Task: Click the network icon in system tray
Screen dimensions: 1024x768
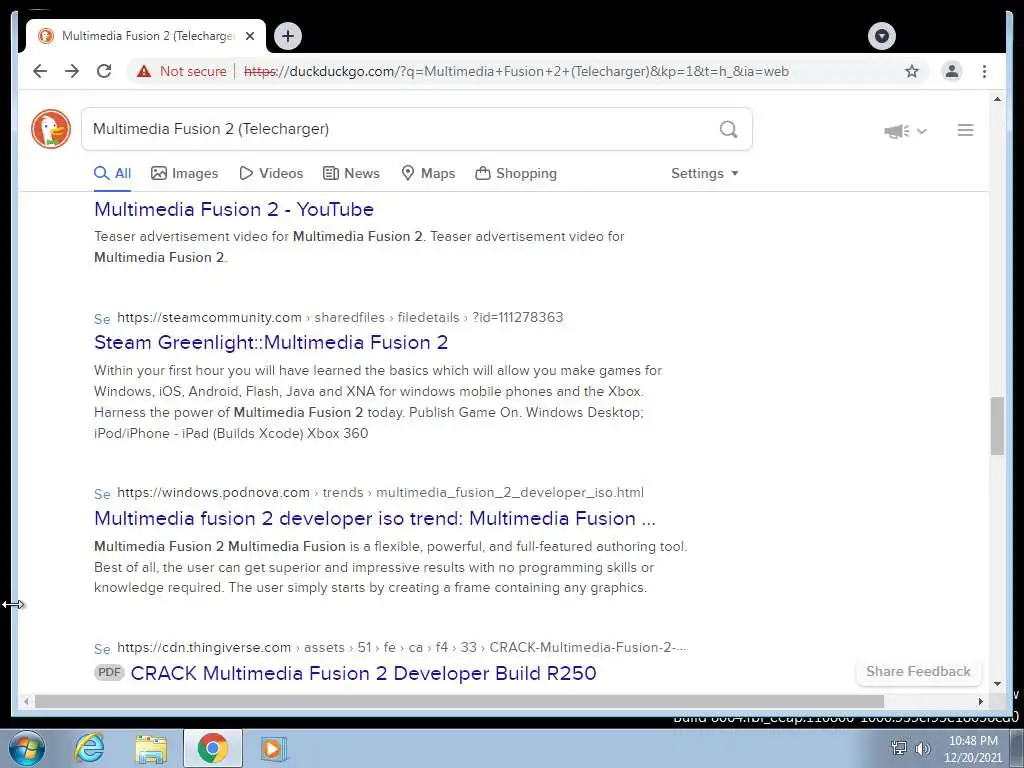Action: 899,748
